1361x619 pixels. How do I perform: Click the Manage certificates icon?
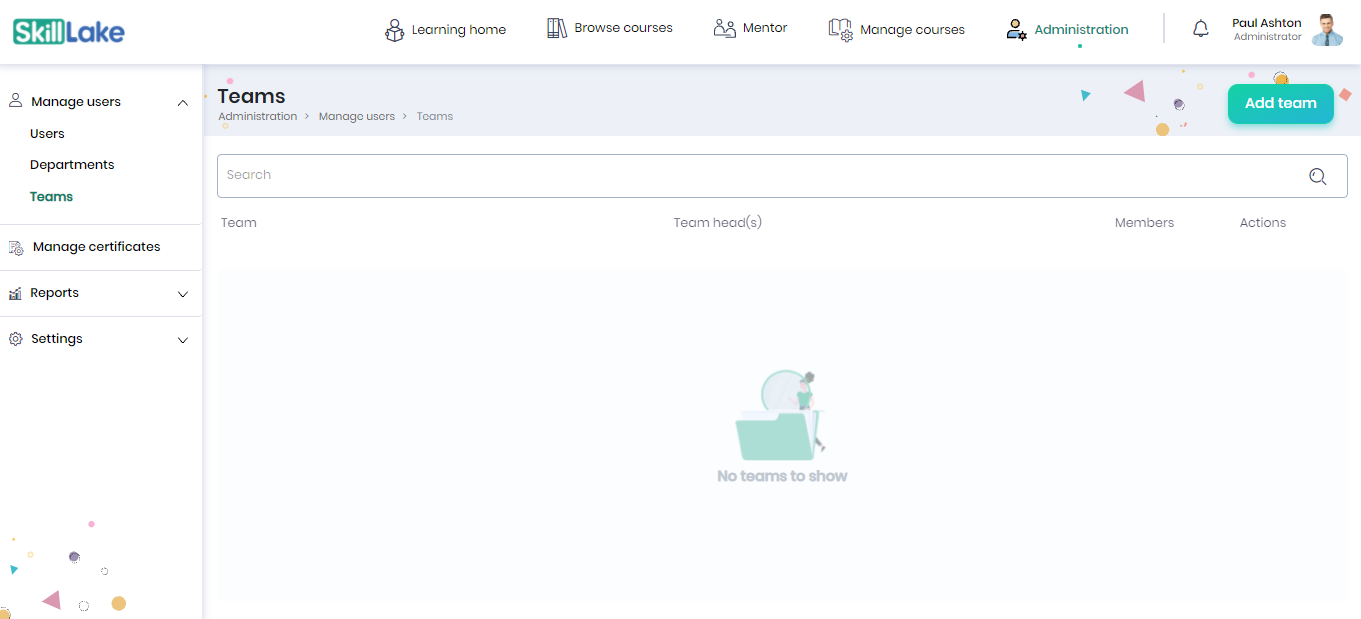16,247
